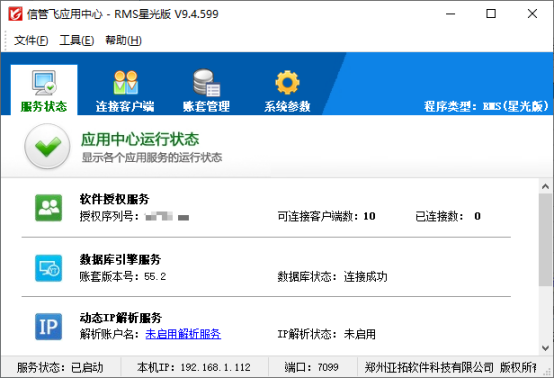Click the 信管飞 app logo in title bar

click(x=15, y=14)
